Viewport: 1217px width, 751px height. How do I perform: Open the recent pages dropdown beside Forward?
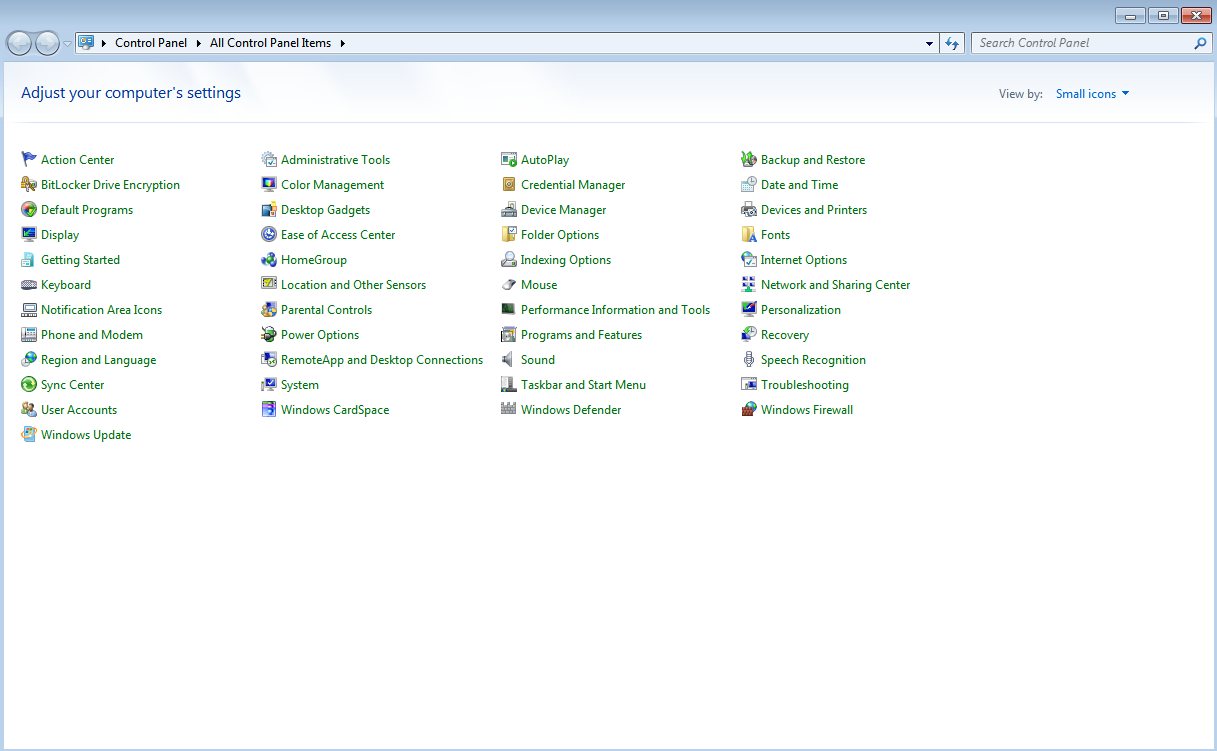click(x=67, y=43)
